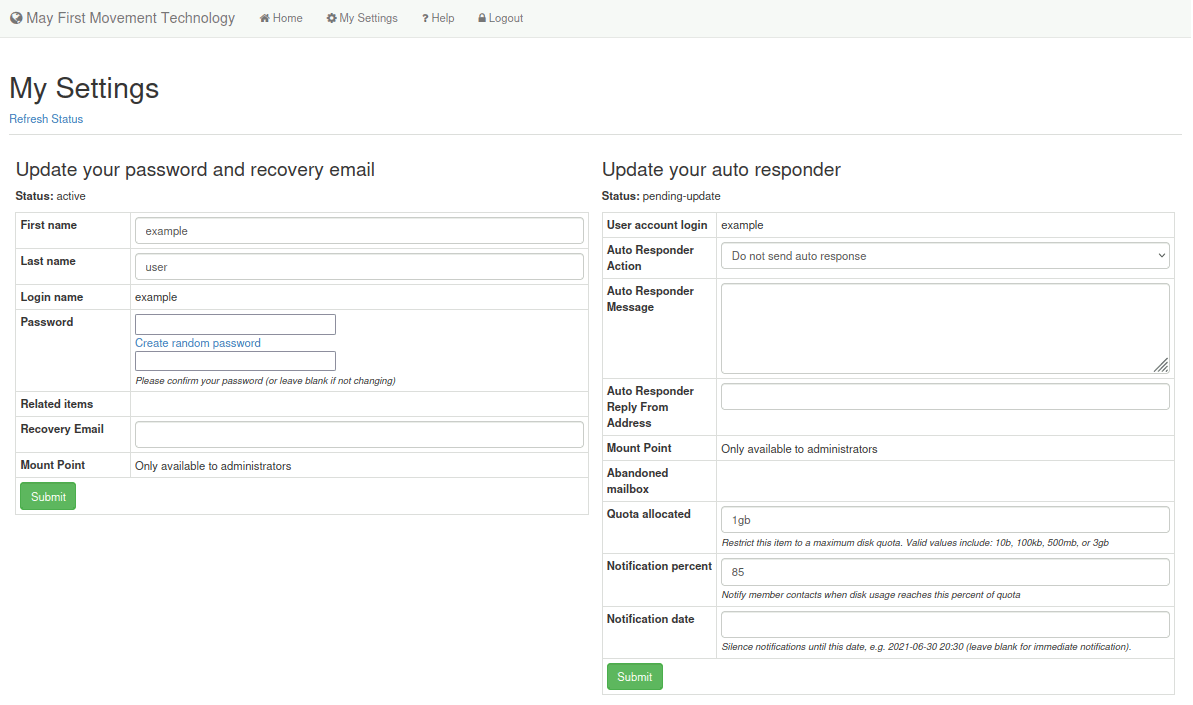Click the password confirmation field
The image size is (1193, 705).
[235, 360]
